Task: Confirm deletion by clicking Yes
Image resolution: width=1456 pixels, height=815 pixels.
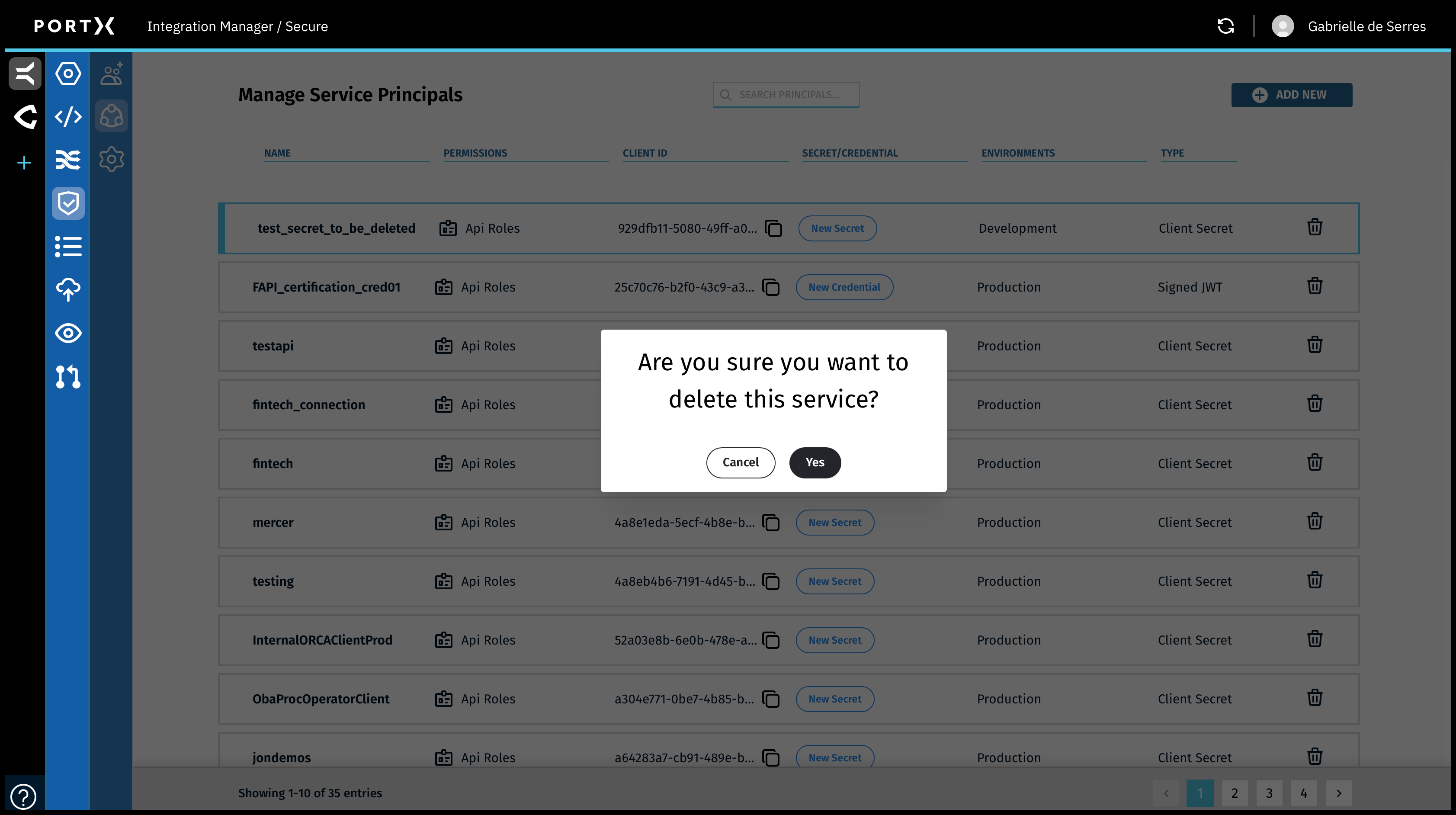Action: pos(815,462)
